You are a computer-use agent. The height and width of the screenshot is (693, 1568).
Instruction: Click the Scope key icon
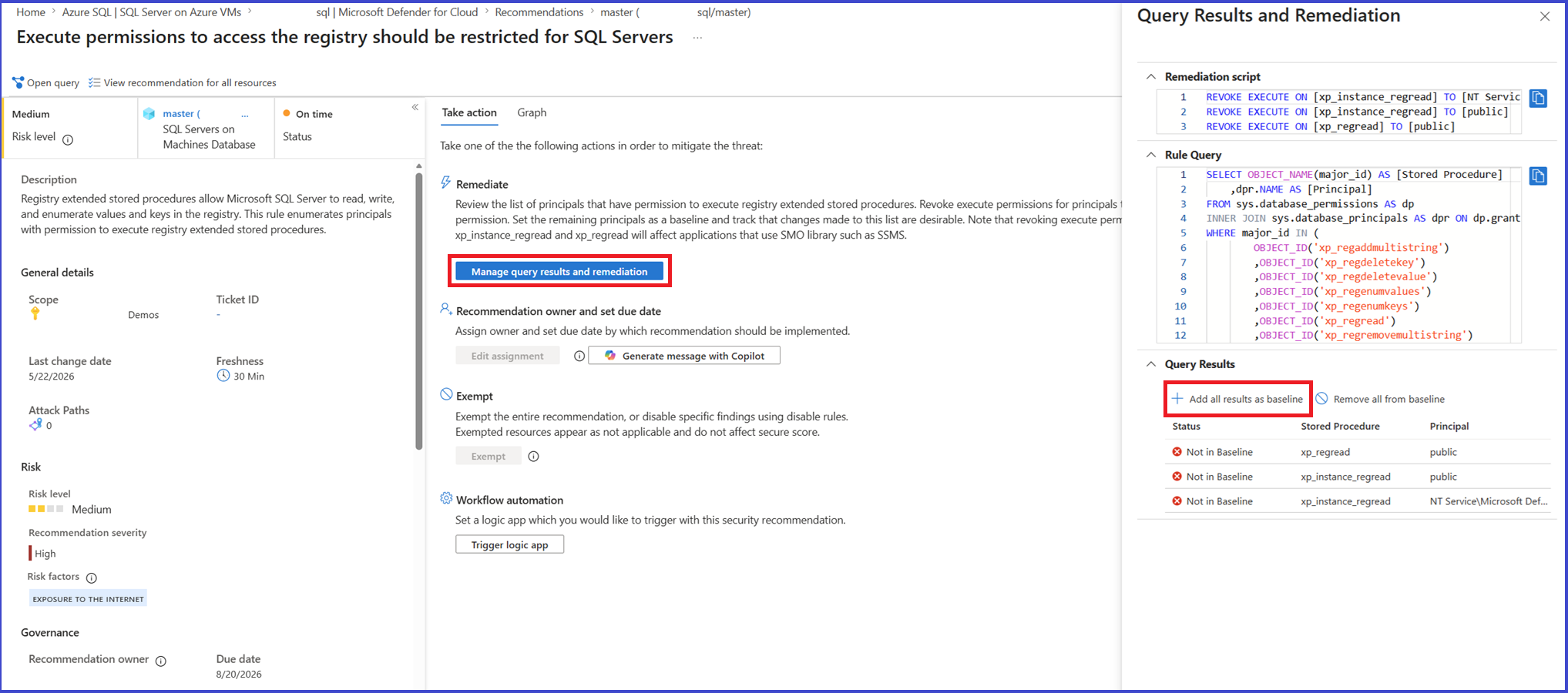click(x=35, y=313)
